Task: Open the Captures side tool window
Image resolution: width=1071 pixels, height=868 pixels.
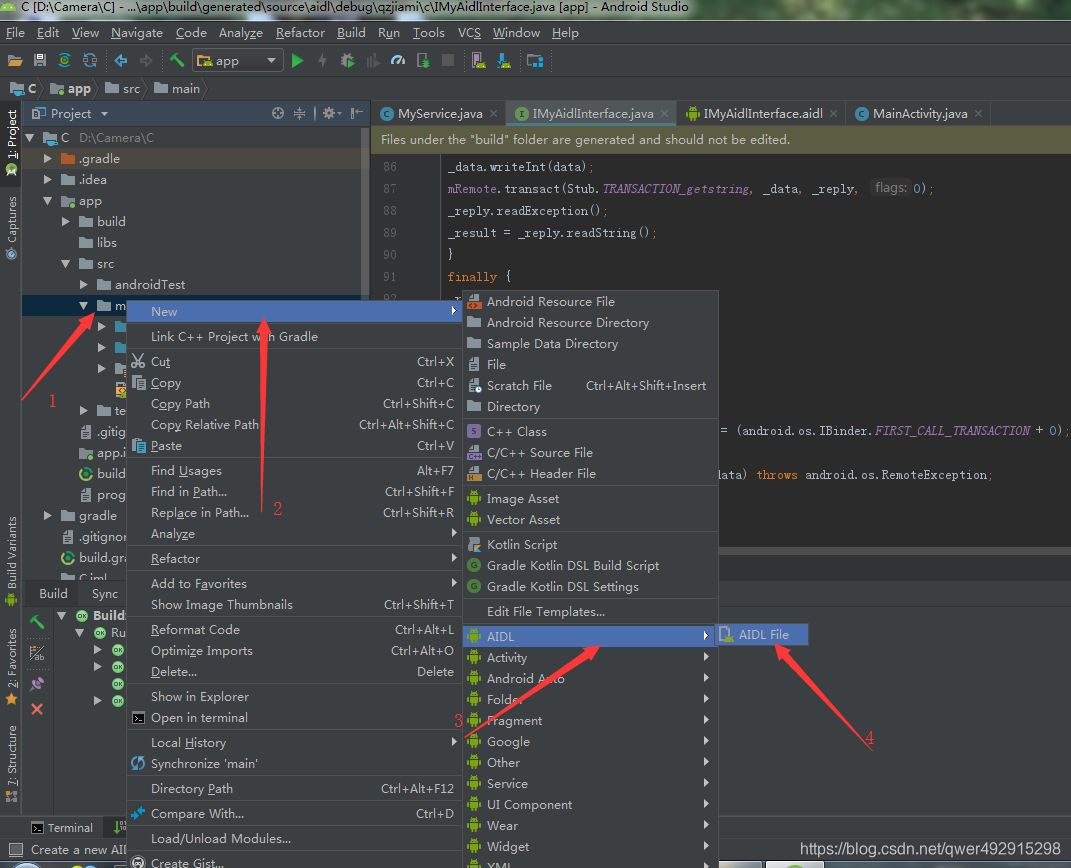Action: point(11,227)
